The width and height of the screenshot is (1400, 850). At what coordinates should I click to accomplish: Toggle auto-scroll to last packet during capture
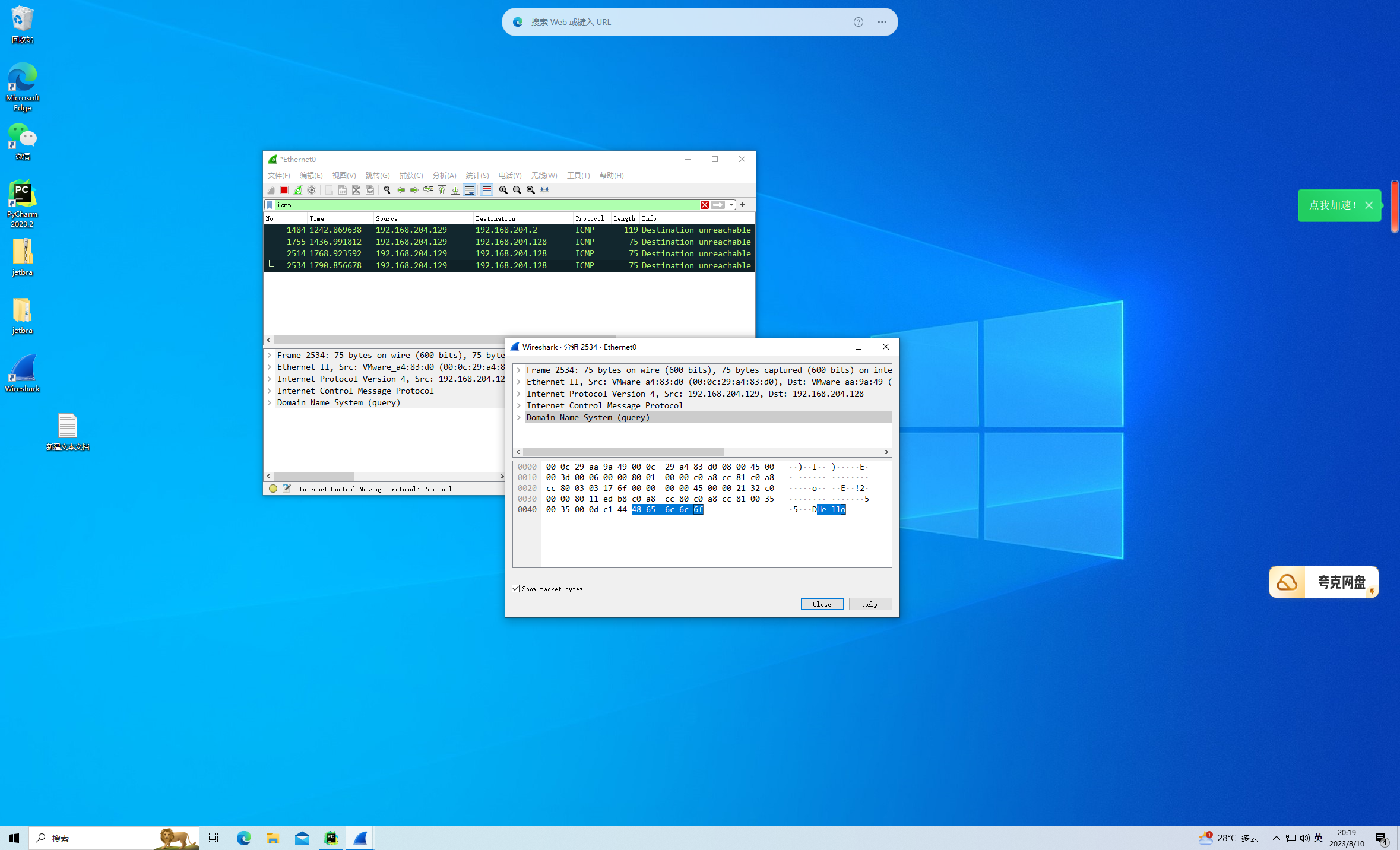coord(470,190)
